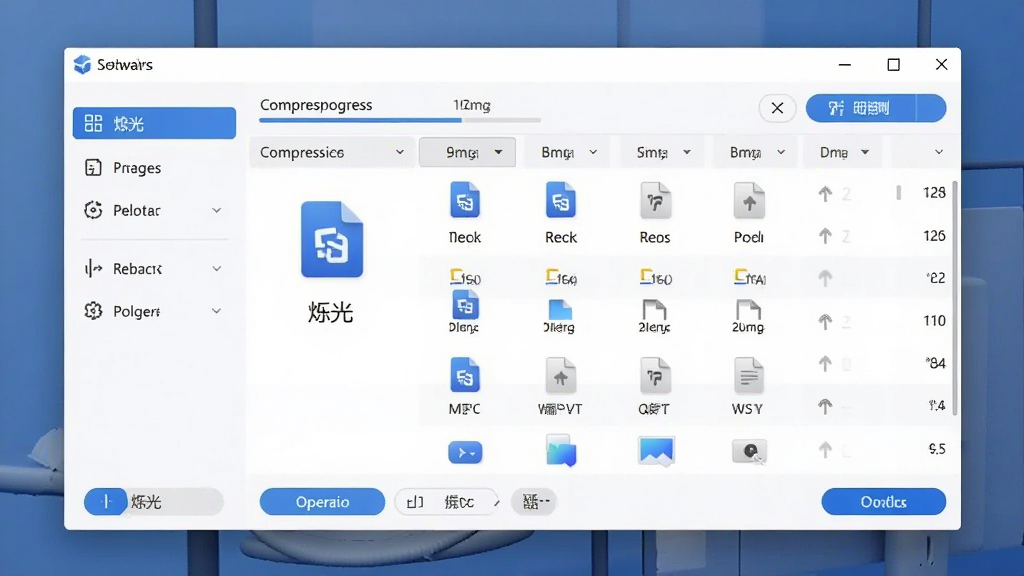Open the Reos gray file

click(655, 200)
